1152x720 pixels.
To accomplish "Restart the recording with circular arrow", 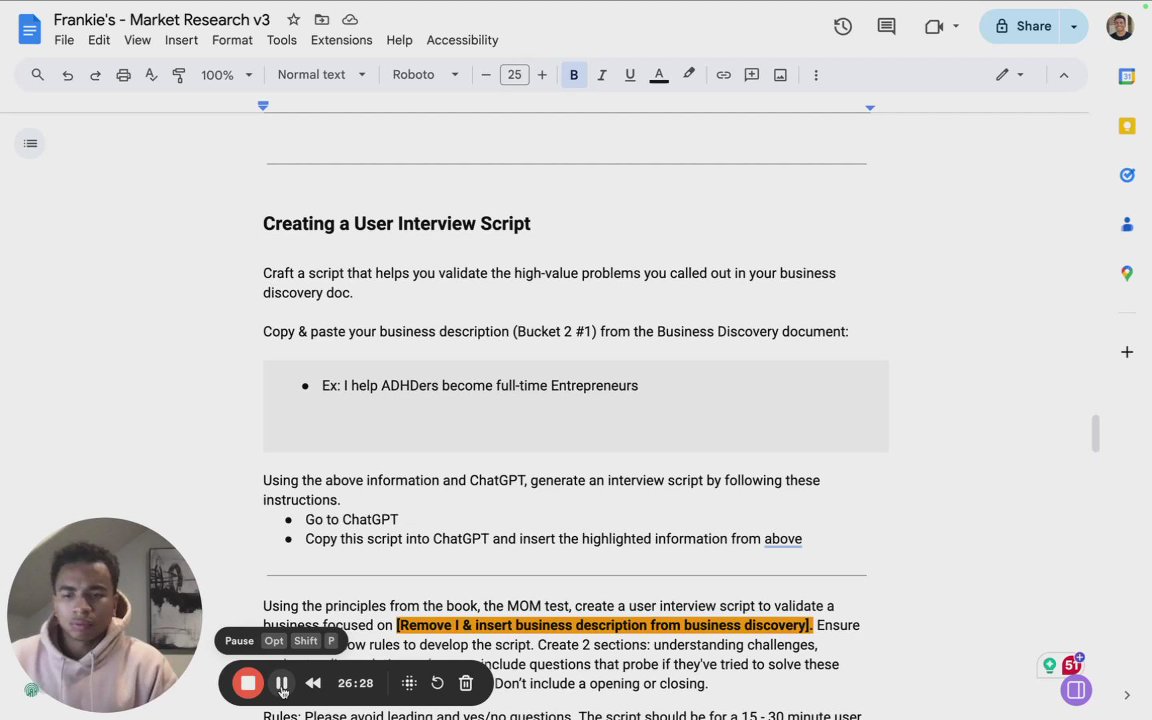I will pyautogui.click(x=437, y=683).
